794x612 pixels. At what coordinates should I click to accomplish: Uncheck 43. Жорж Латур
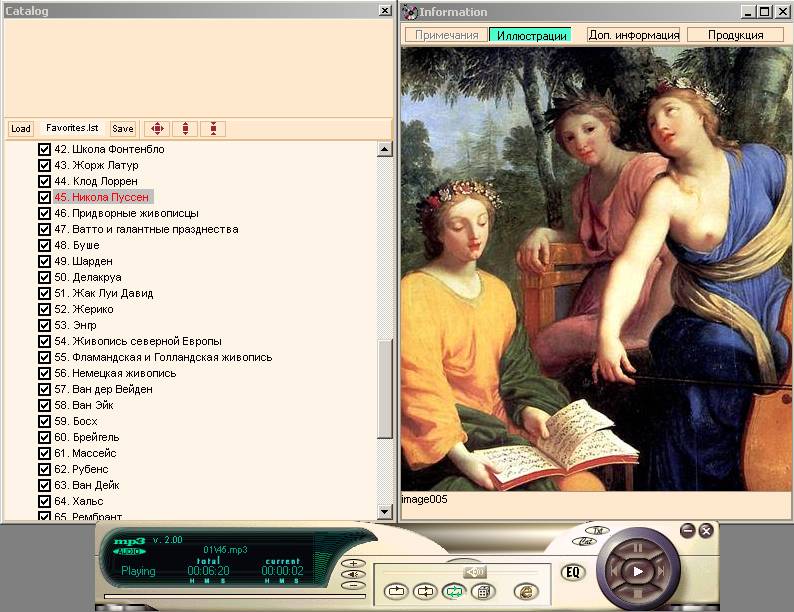pos(45,166)
